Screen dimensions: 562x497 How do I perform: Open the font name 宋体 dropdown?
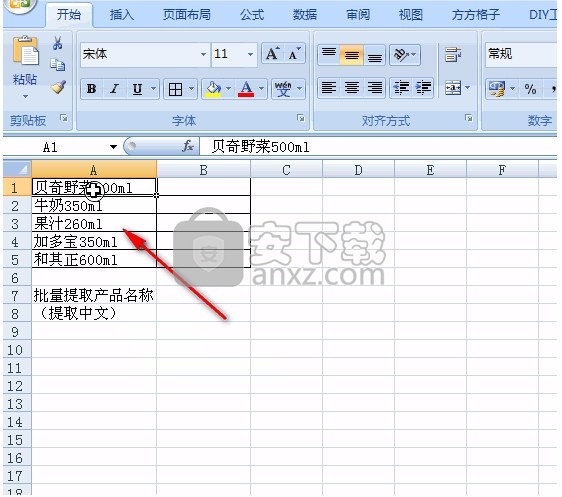203,54
